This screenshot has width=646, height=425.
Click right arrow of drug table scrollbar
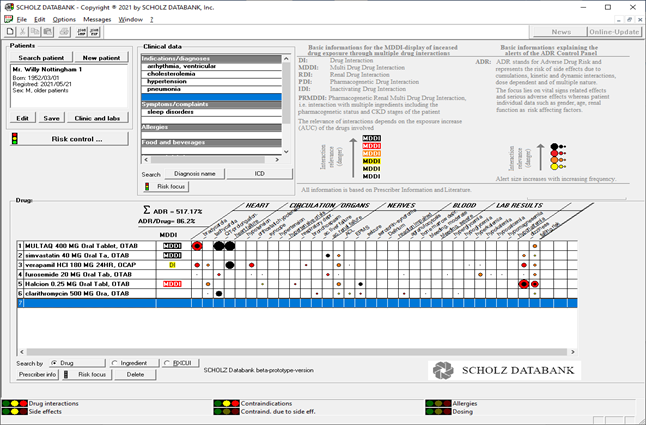pos(572,352)
